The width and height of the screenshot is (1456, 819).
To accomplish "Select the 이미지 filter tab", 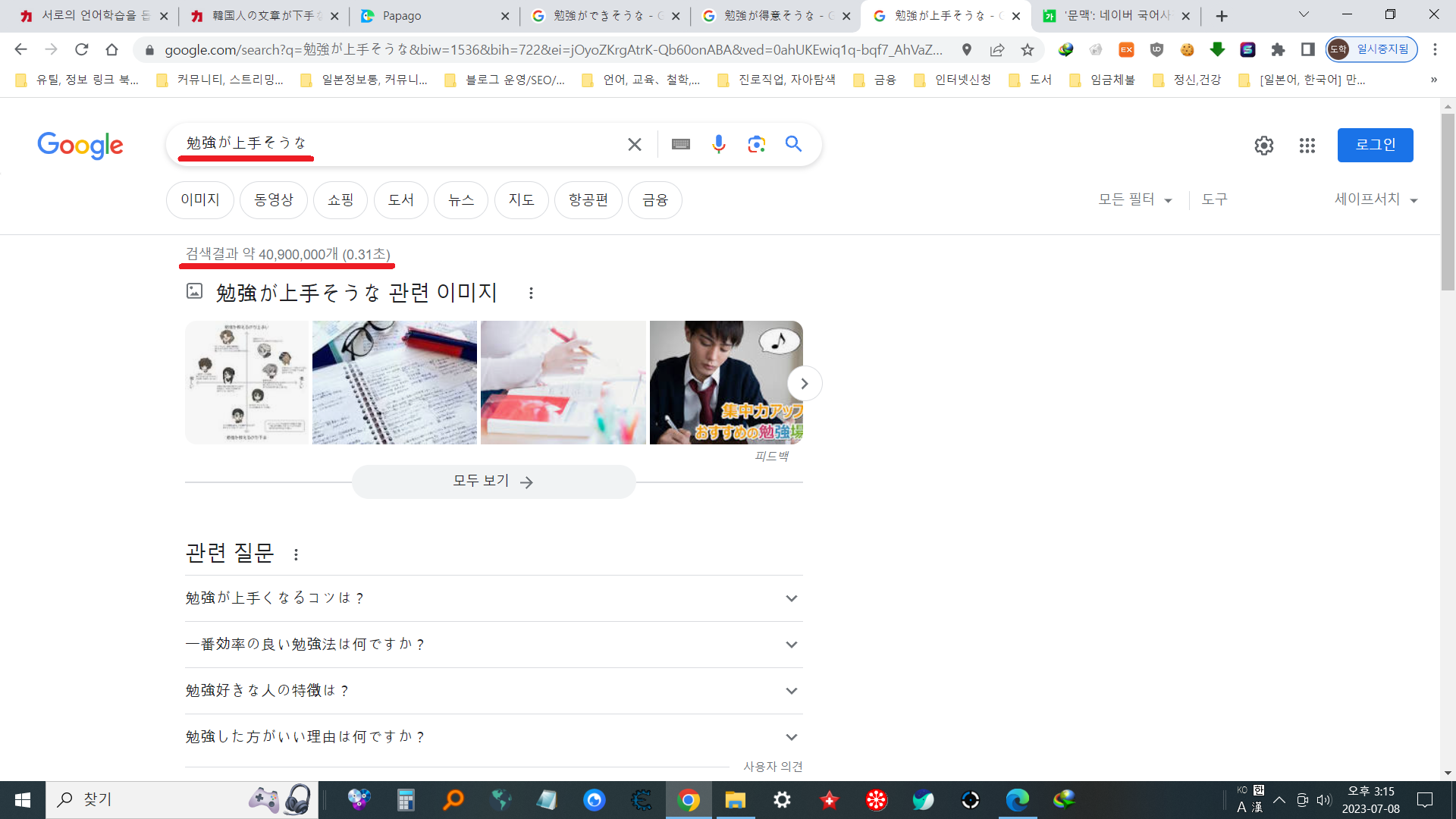I will (x=199, y=200).
